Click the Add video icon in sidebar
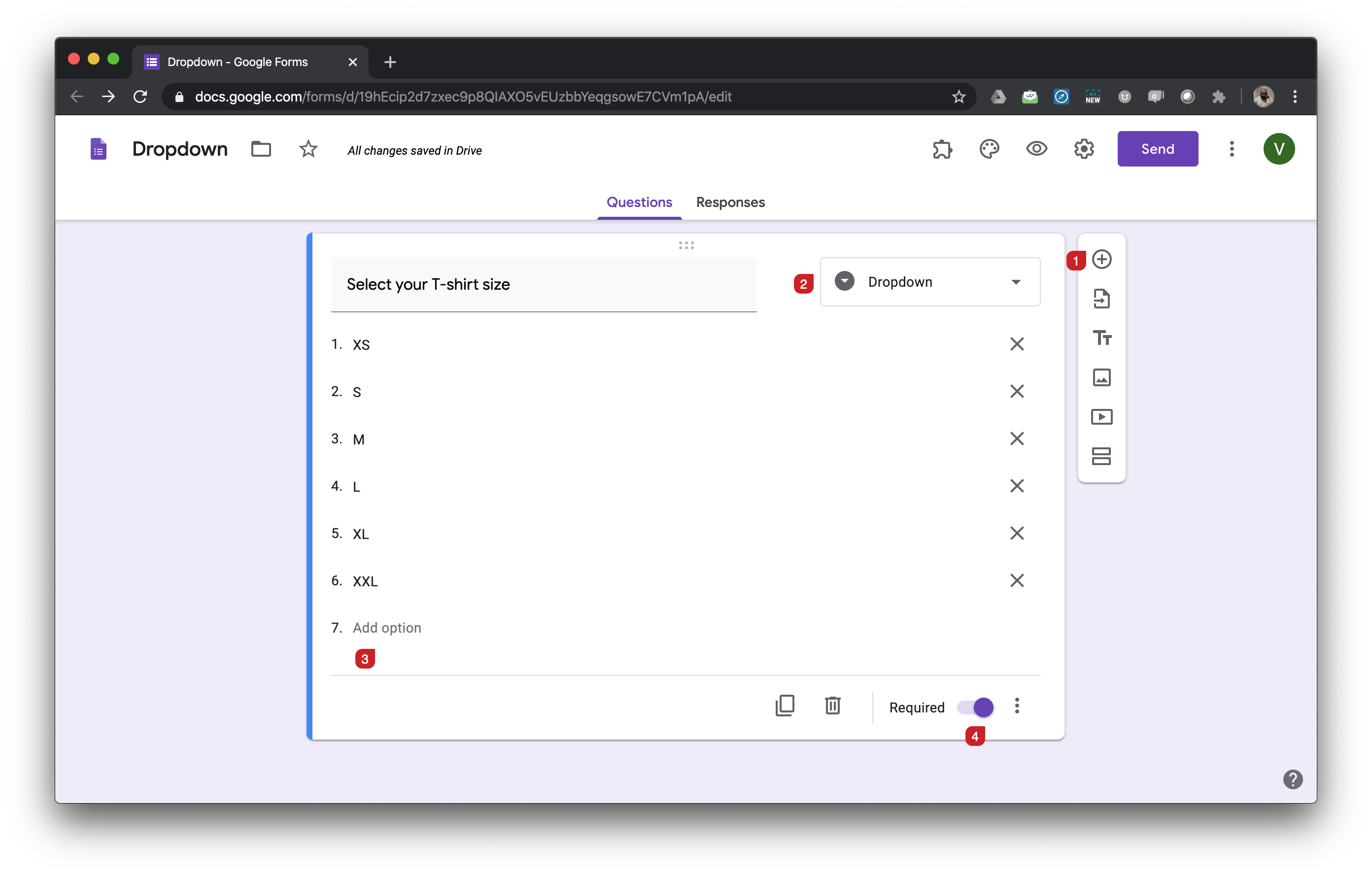Screen dimensions: 1372x876 (x=1101, y=417)
